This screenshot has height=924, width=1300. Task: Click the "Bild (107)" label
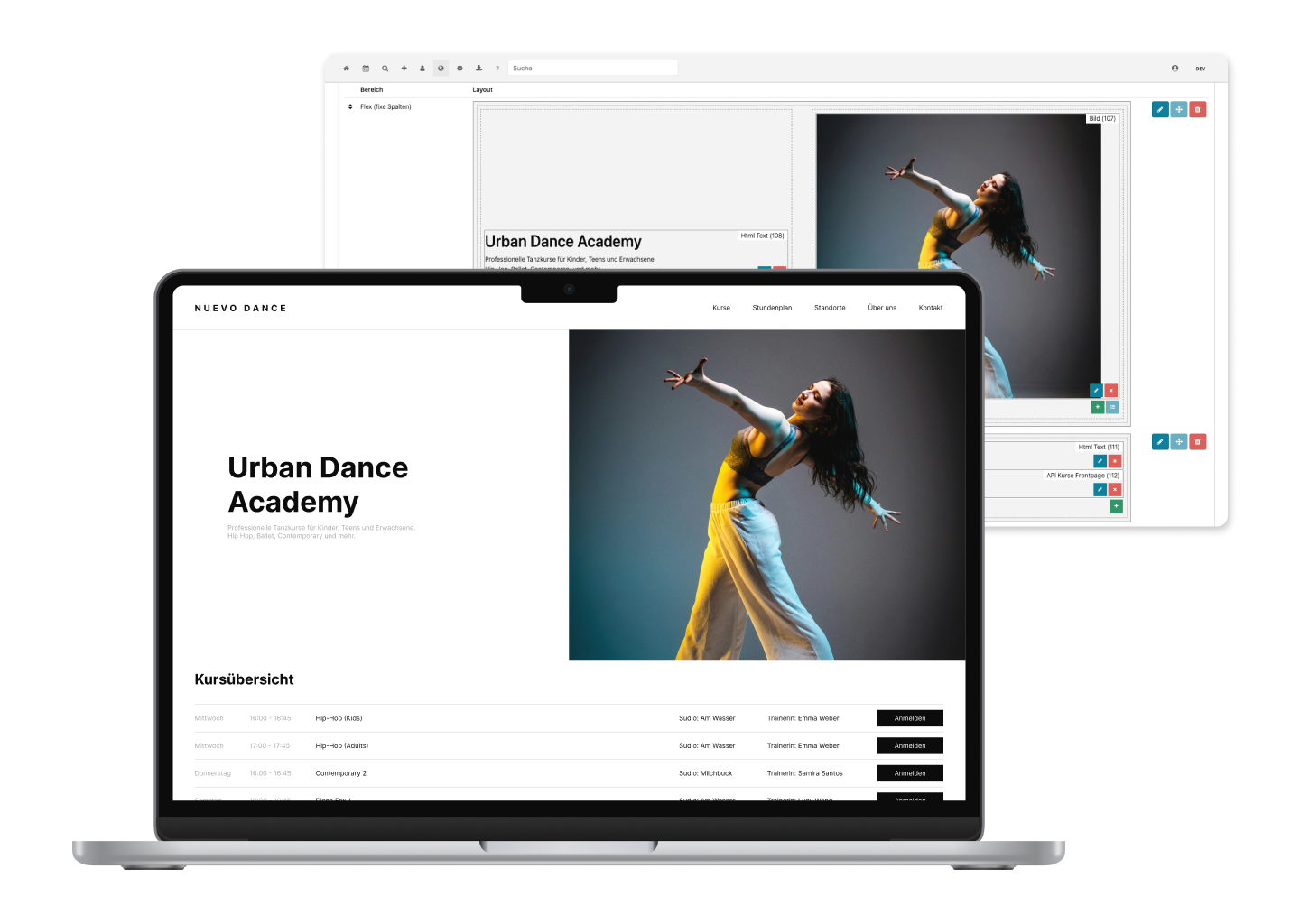[1102, 118]
